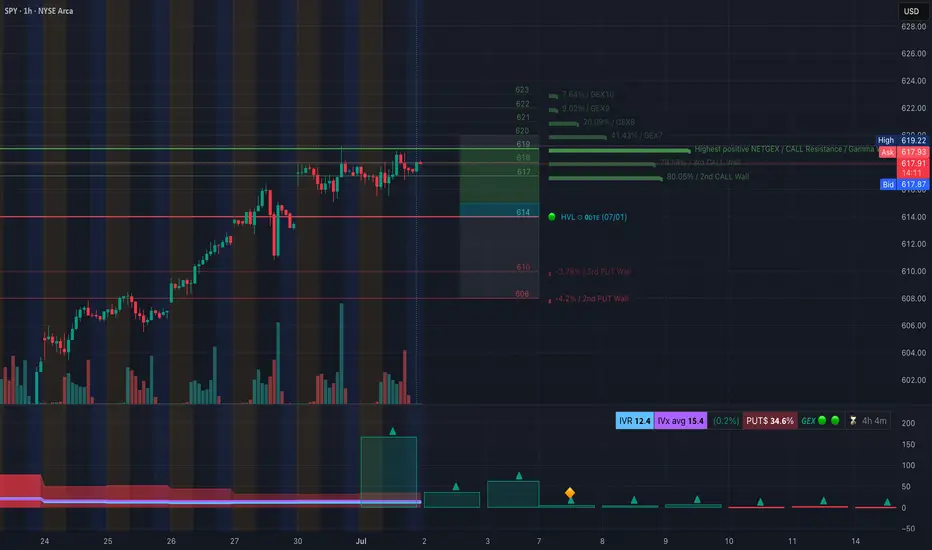
Task: Click the -3.78% / 3rd PUT Wall label
Action: (593, 272)
